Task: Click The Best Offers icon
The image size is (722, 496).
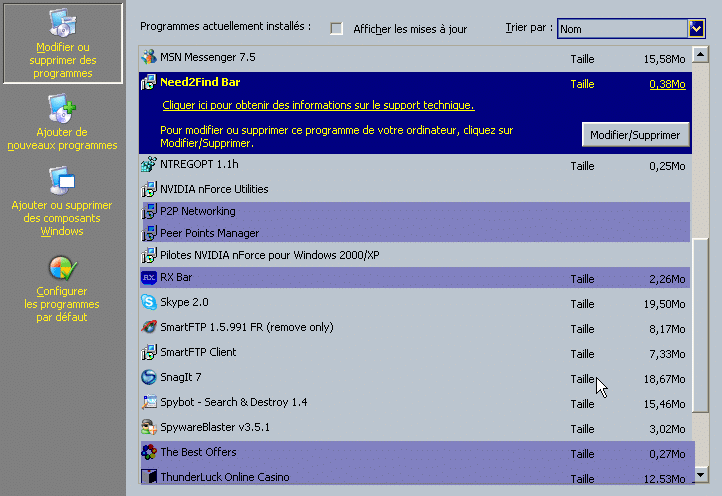Action: click(149, 452)
